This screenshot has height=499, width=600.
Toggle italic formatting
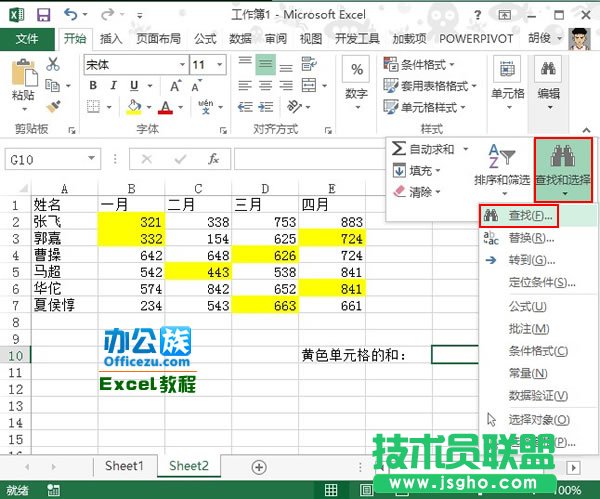pyautogui.click(x=113, y=85)
